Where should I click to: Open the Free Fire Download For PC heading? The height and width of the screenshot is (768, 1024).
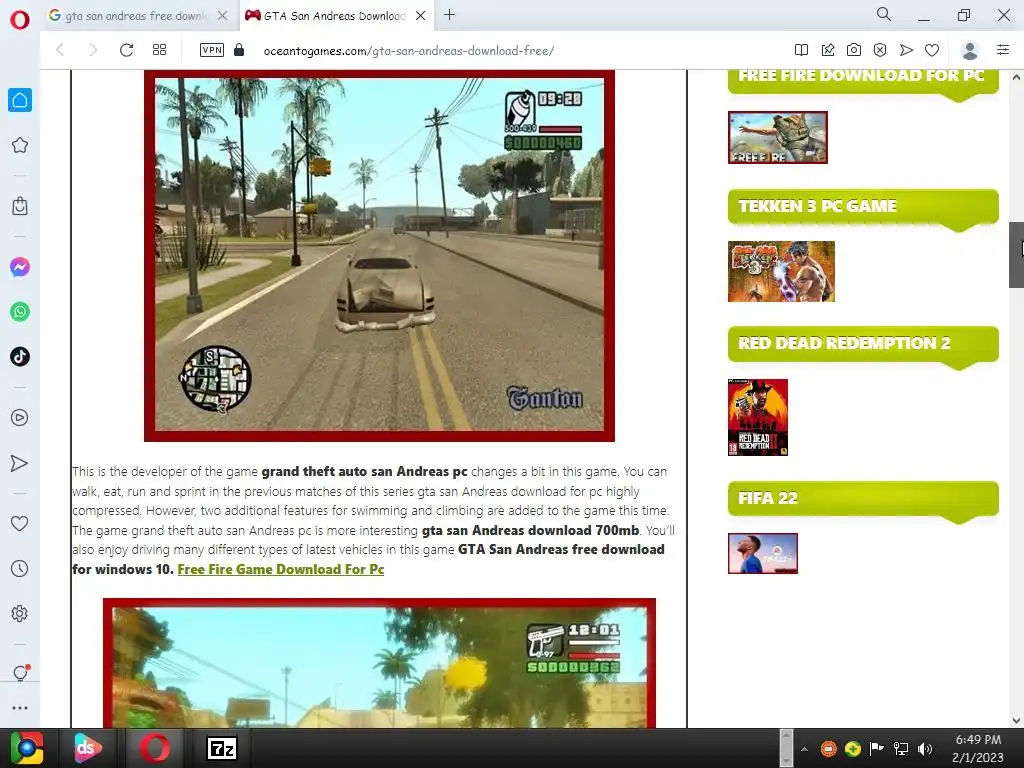tap(862, 76)
